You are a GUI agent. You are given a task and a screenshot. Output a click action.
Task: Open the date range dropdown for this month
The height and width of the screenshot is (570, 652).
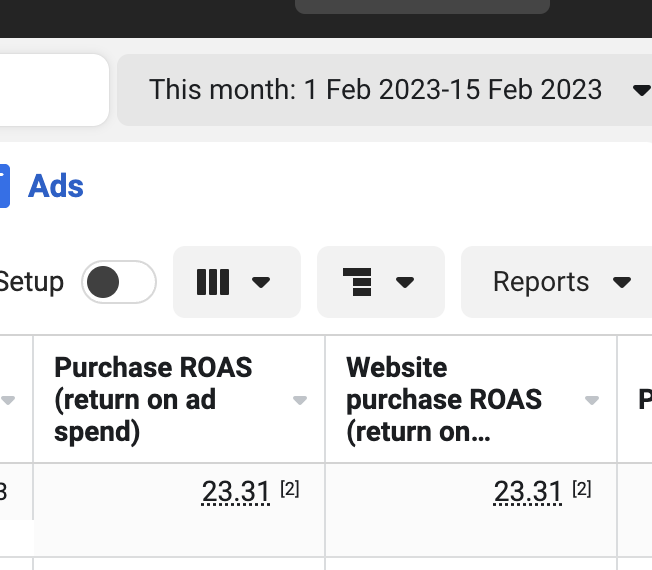(385, 90)
